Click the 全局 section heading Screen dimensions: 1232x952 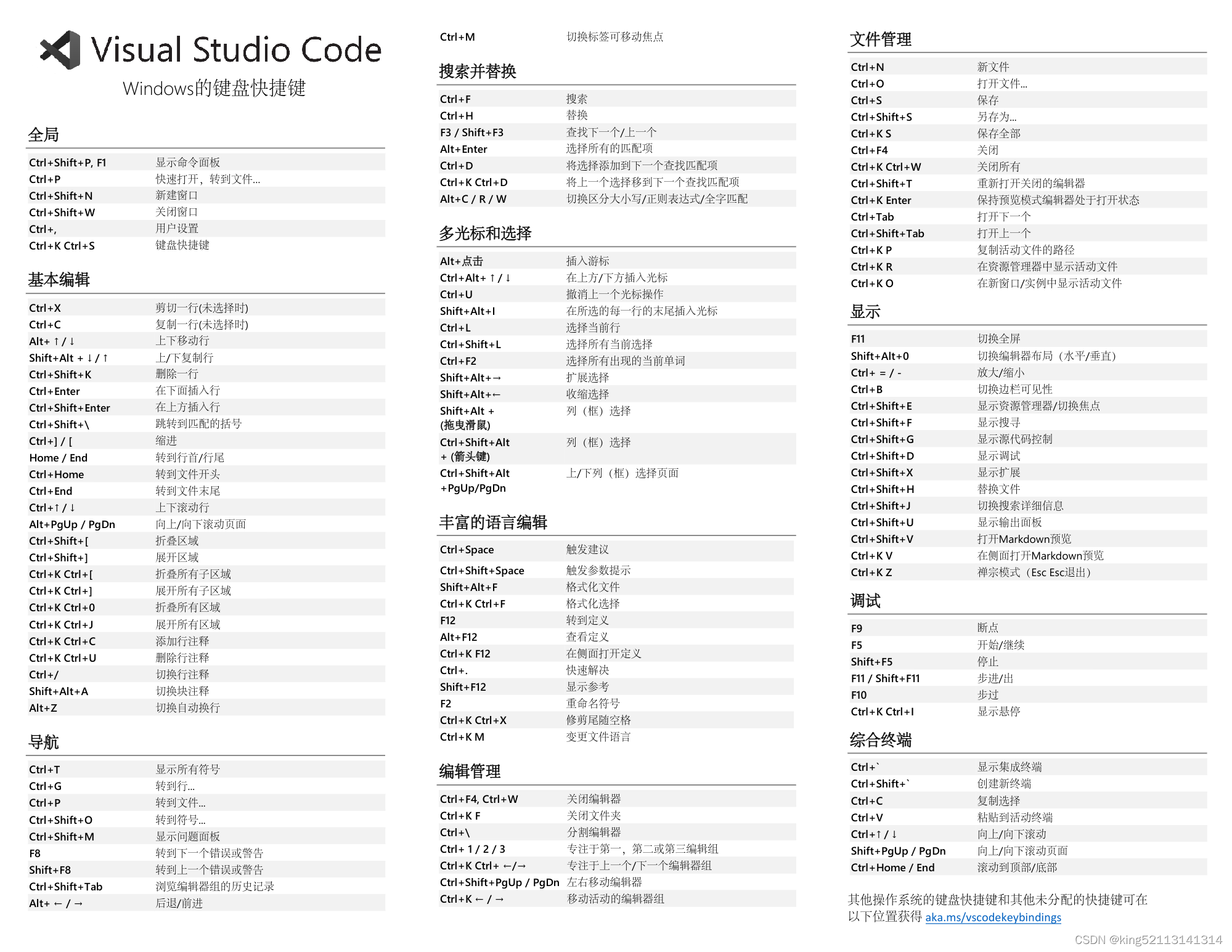[43, 134]
